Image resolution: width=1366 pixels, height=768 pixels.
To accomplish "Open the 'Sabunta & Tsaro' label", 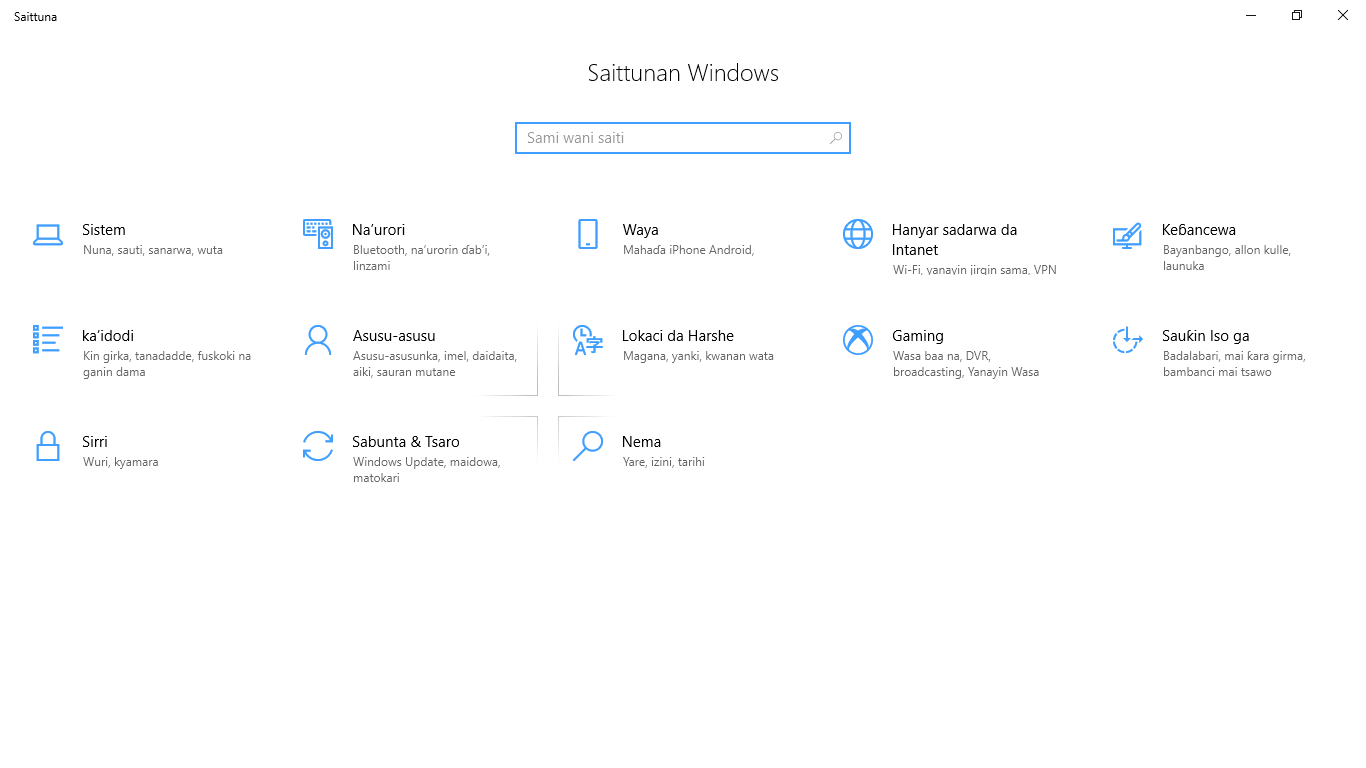I will pyautogui.click(x=406, y=442).
